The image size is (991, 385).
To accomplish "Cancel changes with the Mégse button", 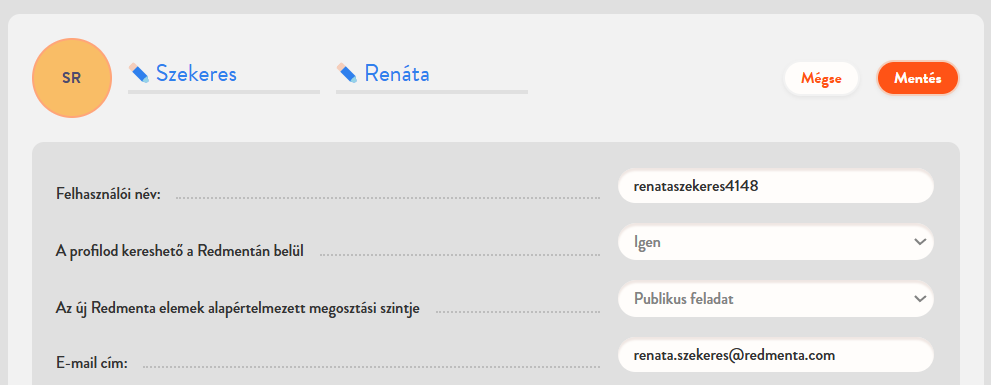I will pos(821,78).
